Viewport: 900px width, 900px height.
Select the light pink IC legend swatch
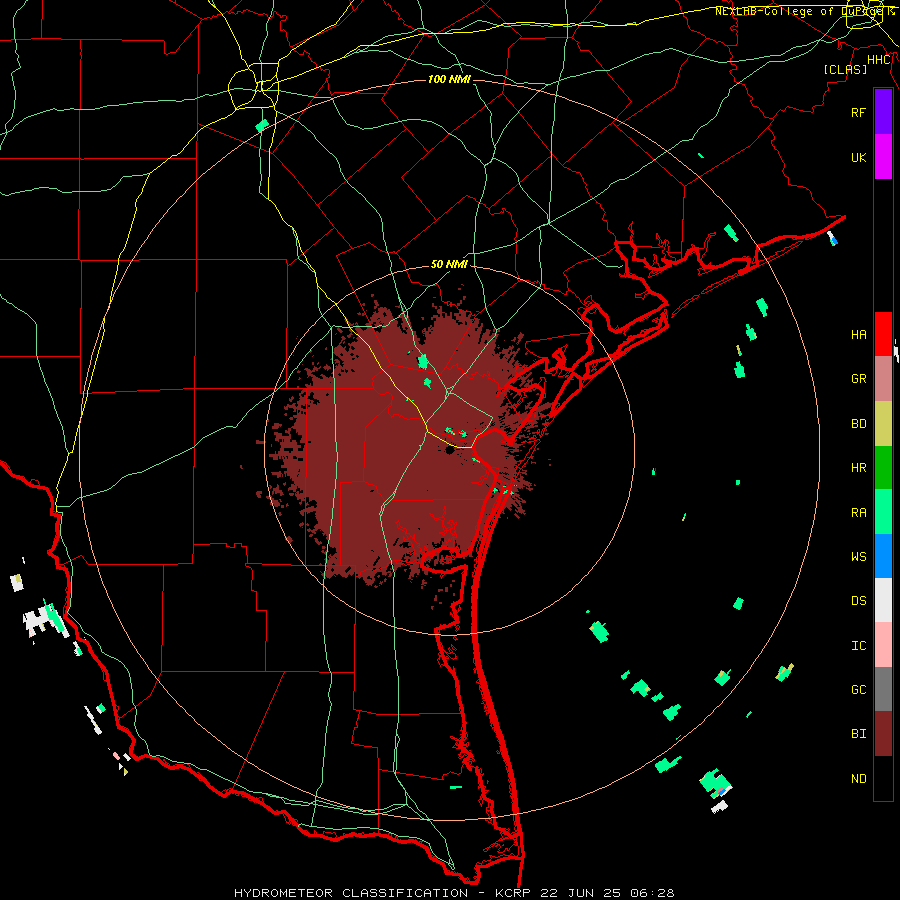883,645
